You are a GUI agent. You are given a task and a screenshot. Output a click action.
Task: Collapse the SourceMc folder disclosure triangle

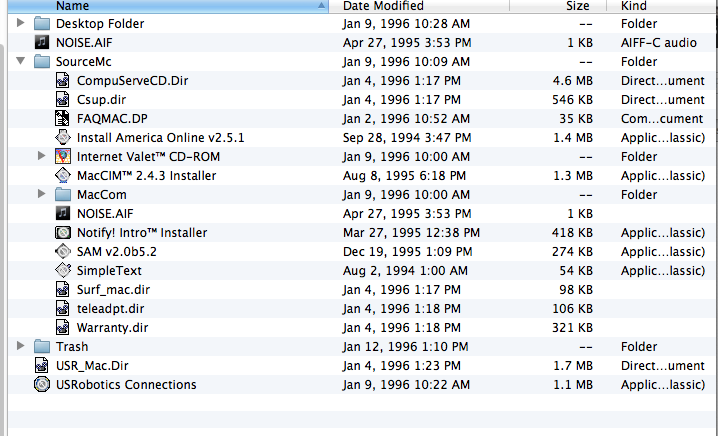[20, 61]
